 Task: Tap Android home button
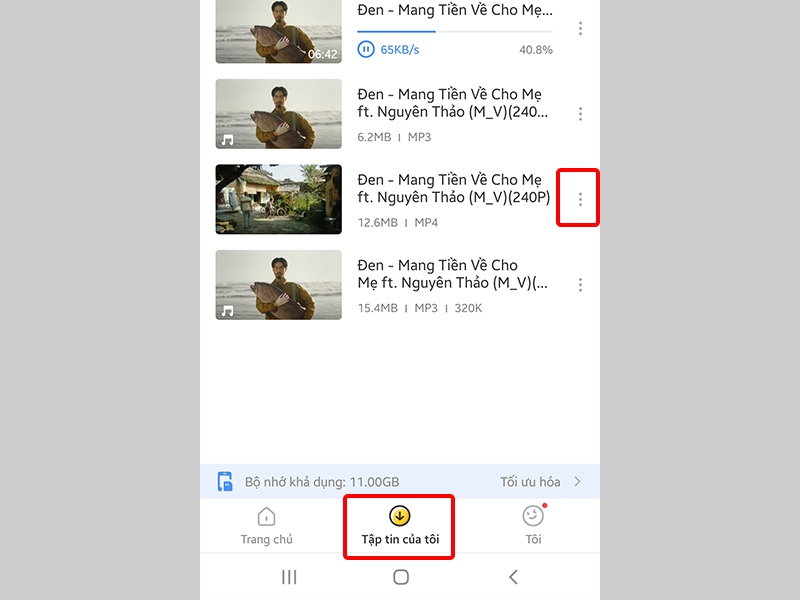[x=401, y=577]
